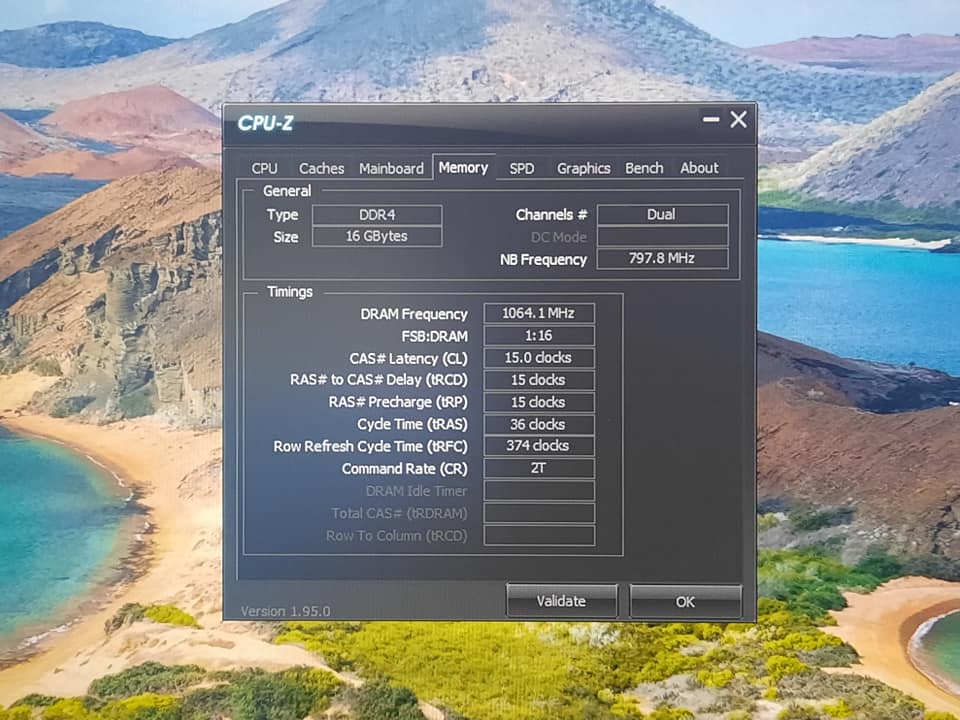Show the About tab
Screen dimensions: 960x720
point(699,168)
